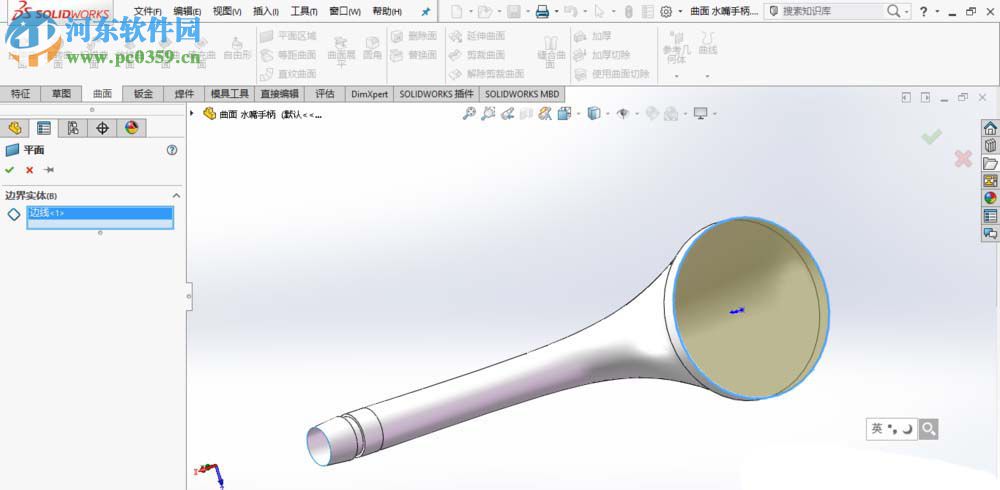The image size is (1000, 490).
Task: Open Display Style cube icon
Action: tap(594, 114)
